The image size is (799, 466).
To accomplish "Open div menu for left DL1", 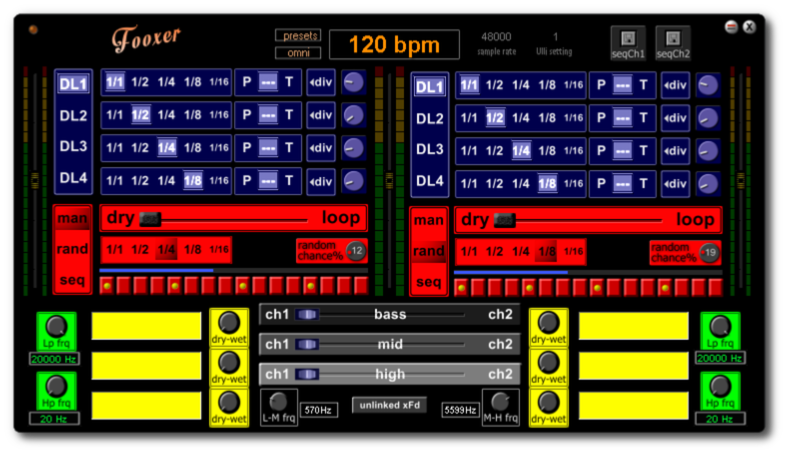I will point(320,84).
